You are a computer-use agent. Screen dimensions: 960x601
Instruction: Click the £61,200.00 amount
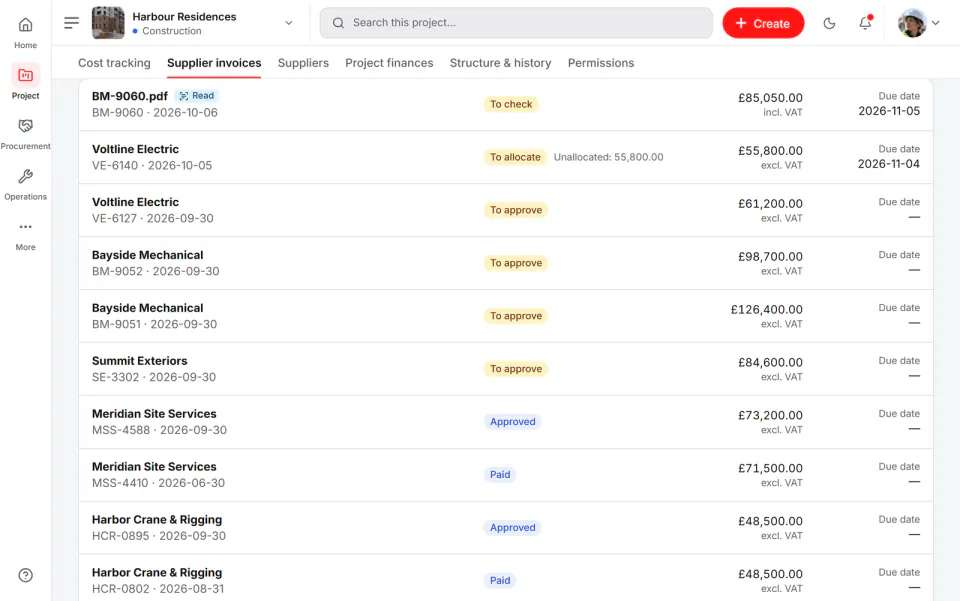(770, 204)
